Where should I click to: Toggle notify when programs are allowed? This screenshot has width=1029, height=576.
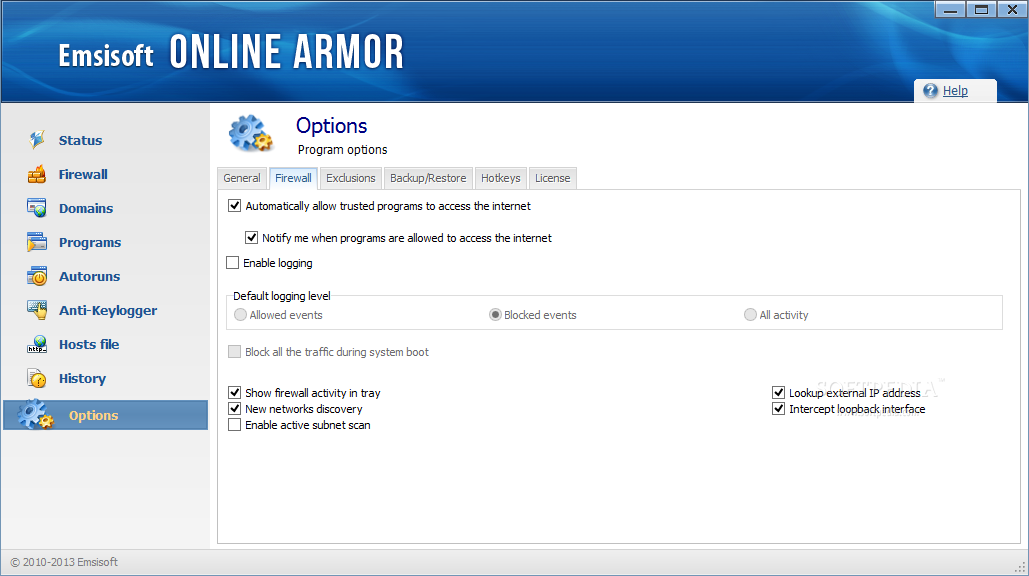click(x=251, y=237)
